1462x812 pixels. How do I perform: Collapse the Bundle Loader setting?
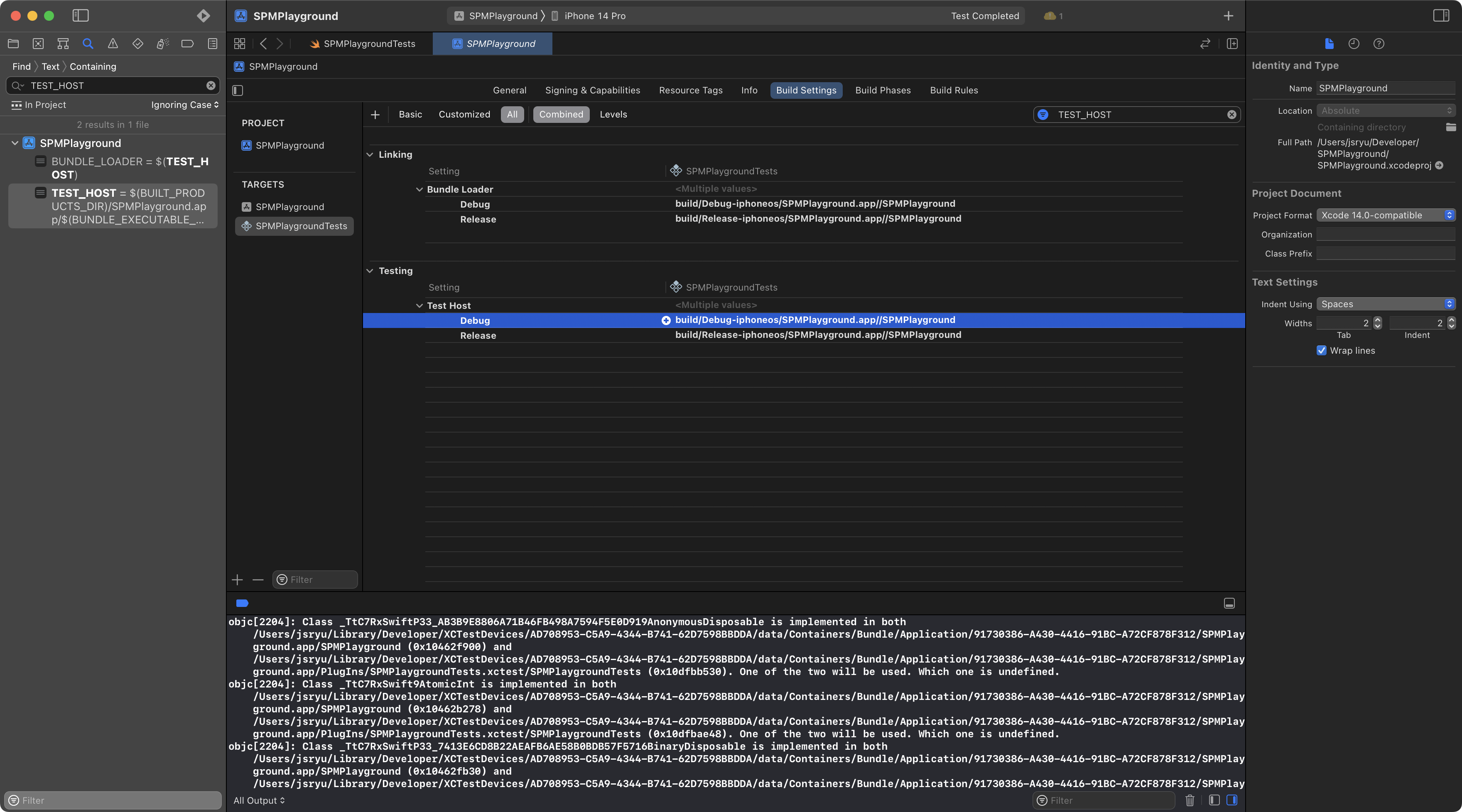click(419, 190)
